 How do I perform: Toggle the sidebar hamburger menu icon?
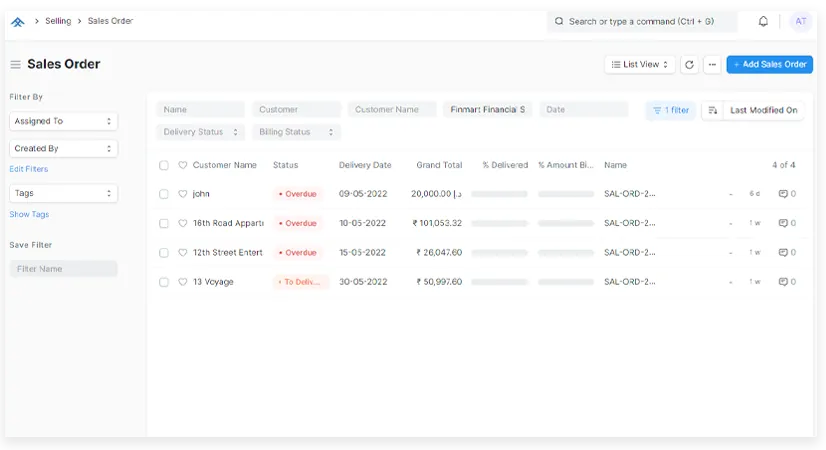point(15,65)
